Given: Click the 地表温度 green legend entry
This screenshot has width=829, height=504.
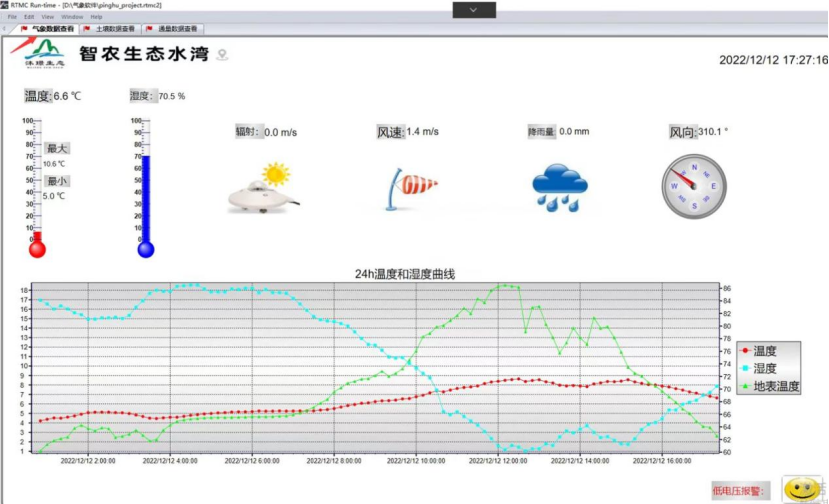Looking at the screenshot, I should tap(769, 385).
